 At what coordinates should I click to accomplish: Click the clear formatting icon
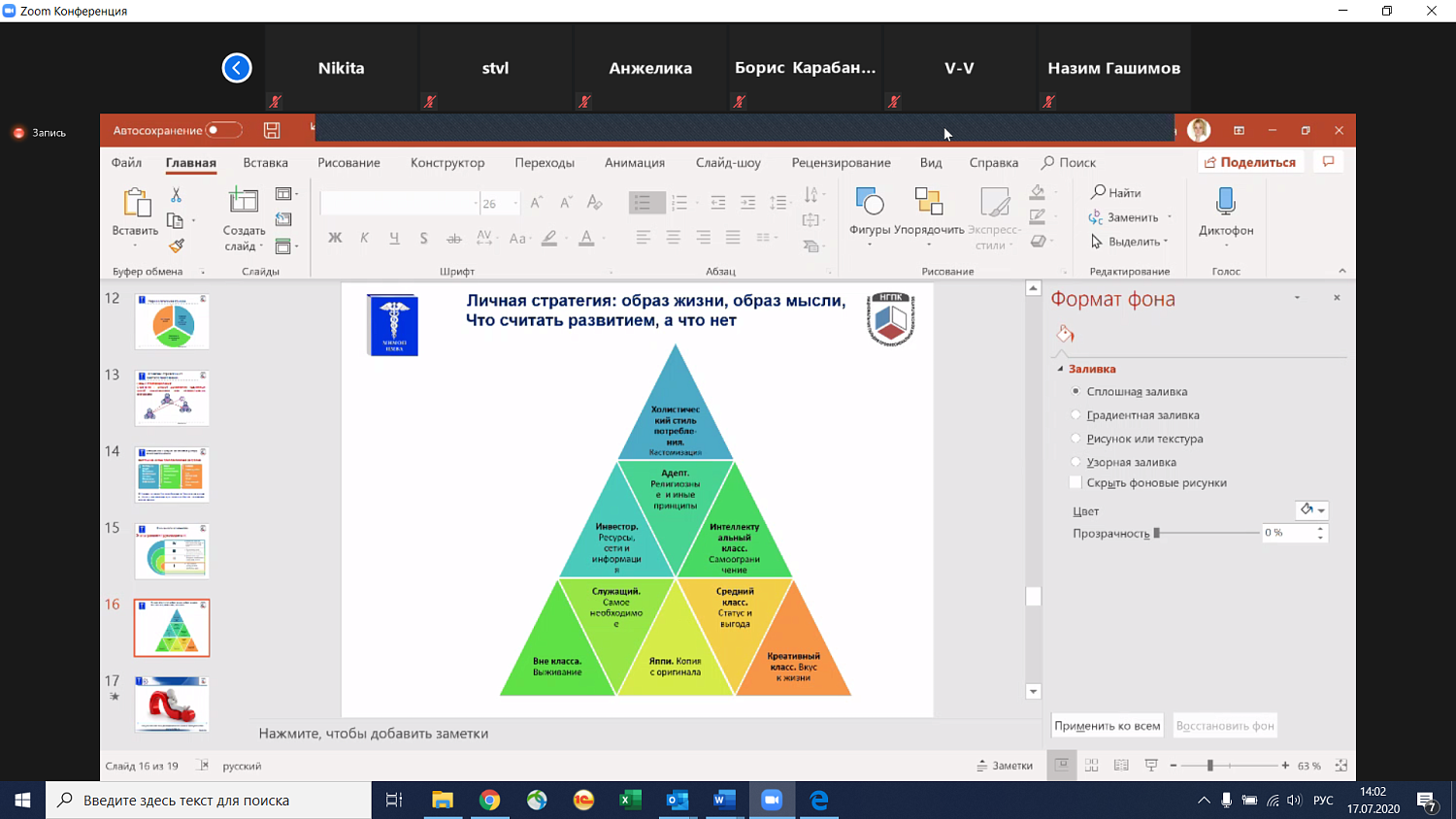point(595,202)
